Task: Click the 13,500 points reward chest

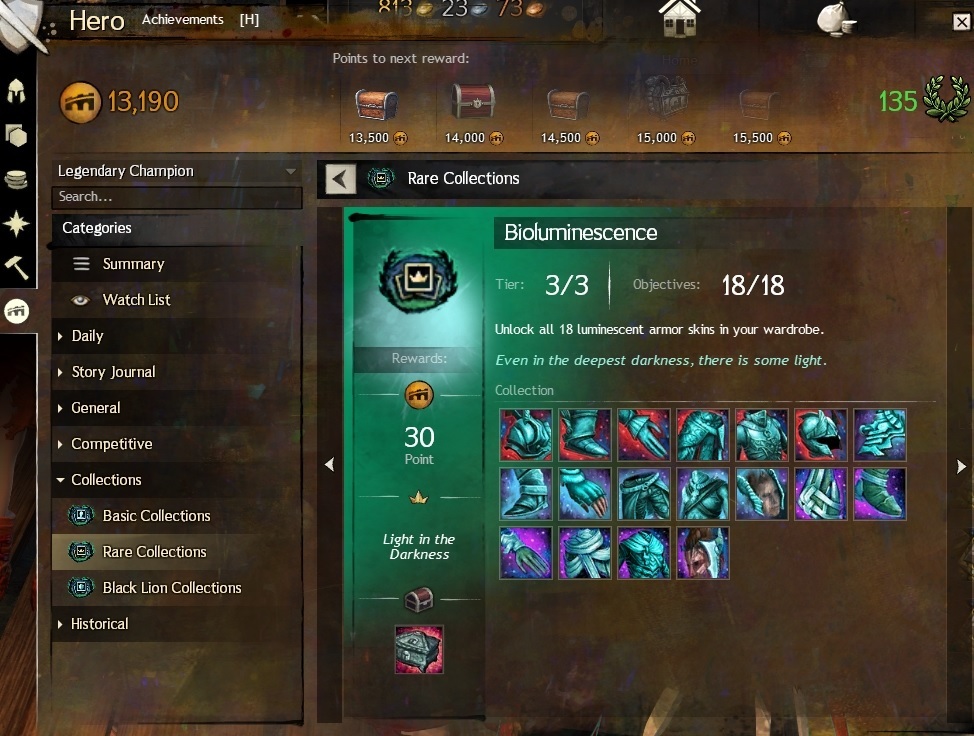Action: pyautogui.click(x=376, y=104)
